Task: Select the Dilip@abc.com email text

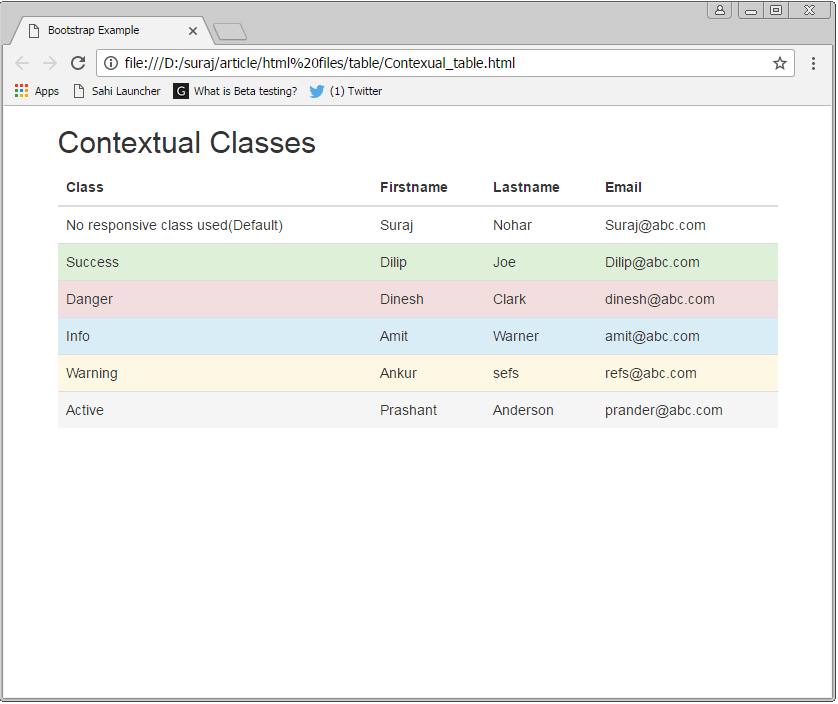Action: tap(652, 262)
